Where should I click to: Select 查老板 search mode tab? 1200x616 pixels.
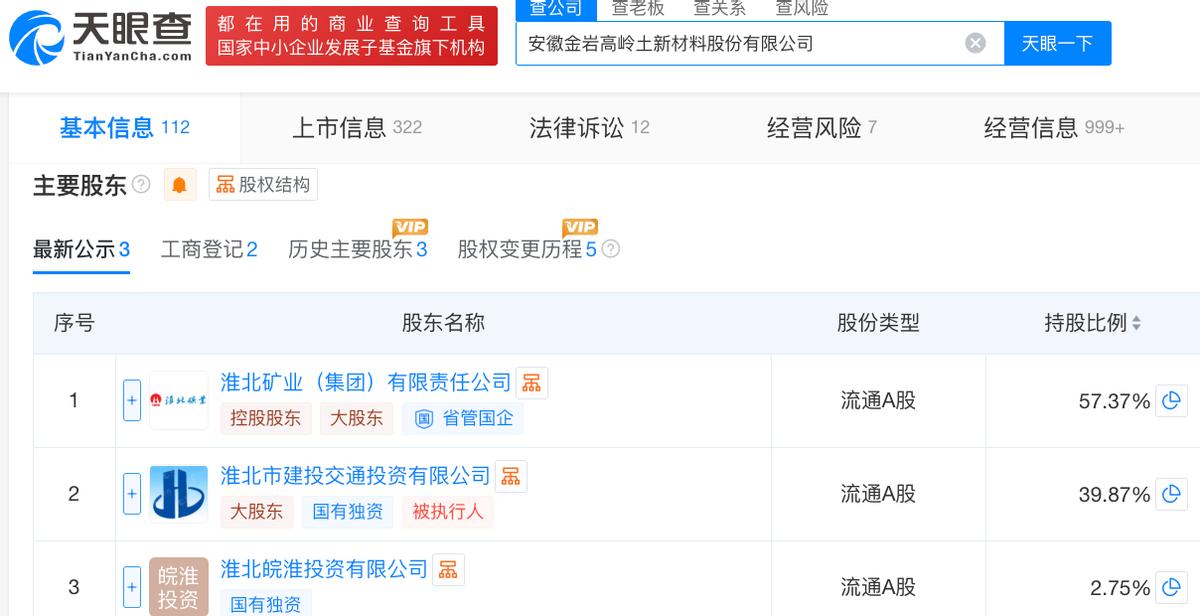pos(638,9)
